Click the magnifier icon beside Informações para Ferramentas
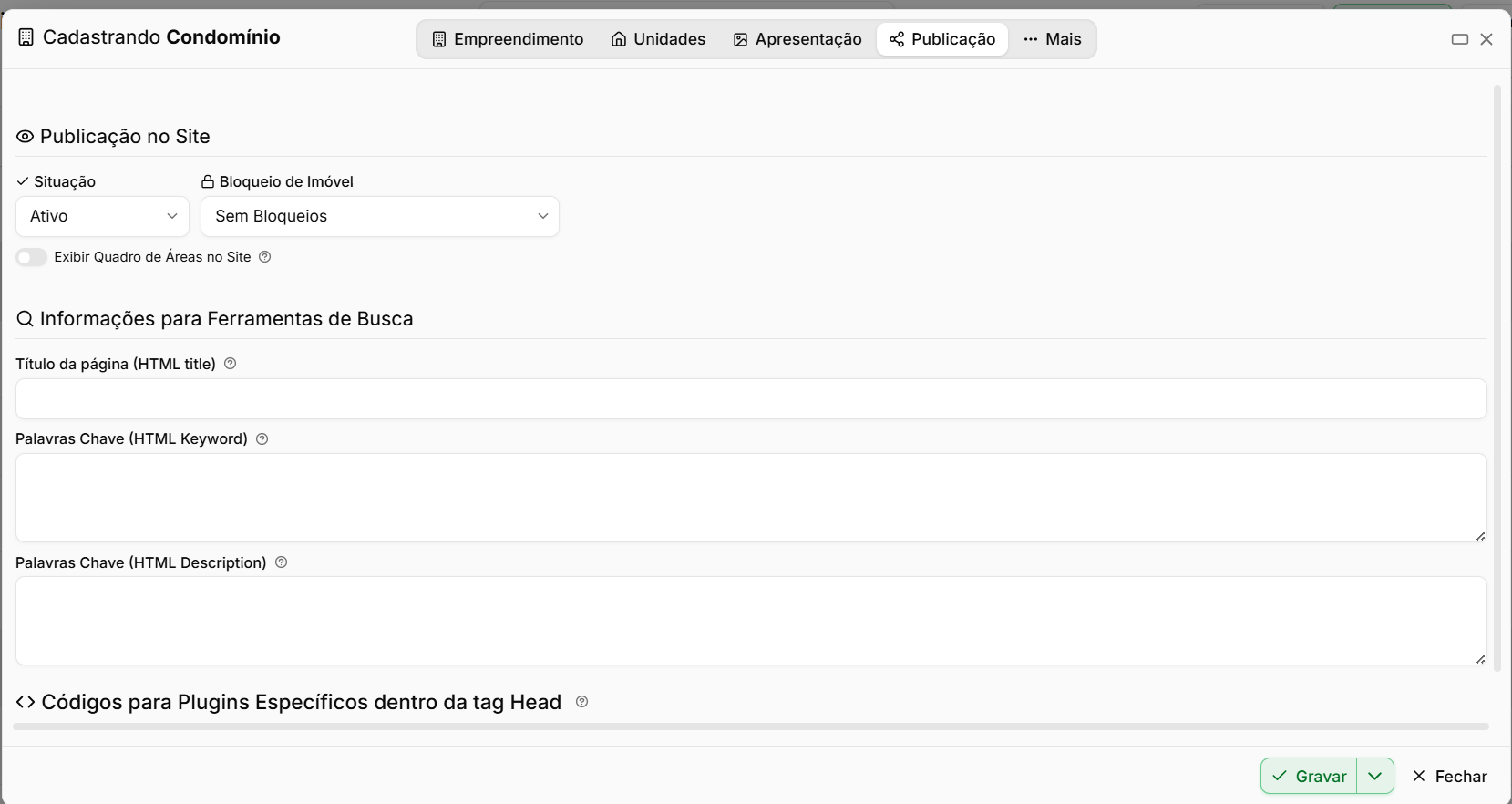This screenshot has height=804, width=1512. pyautogui.click(x=26, y=319)
